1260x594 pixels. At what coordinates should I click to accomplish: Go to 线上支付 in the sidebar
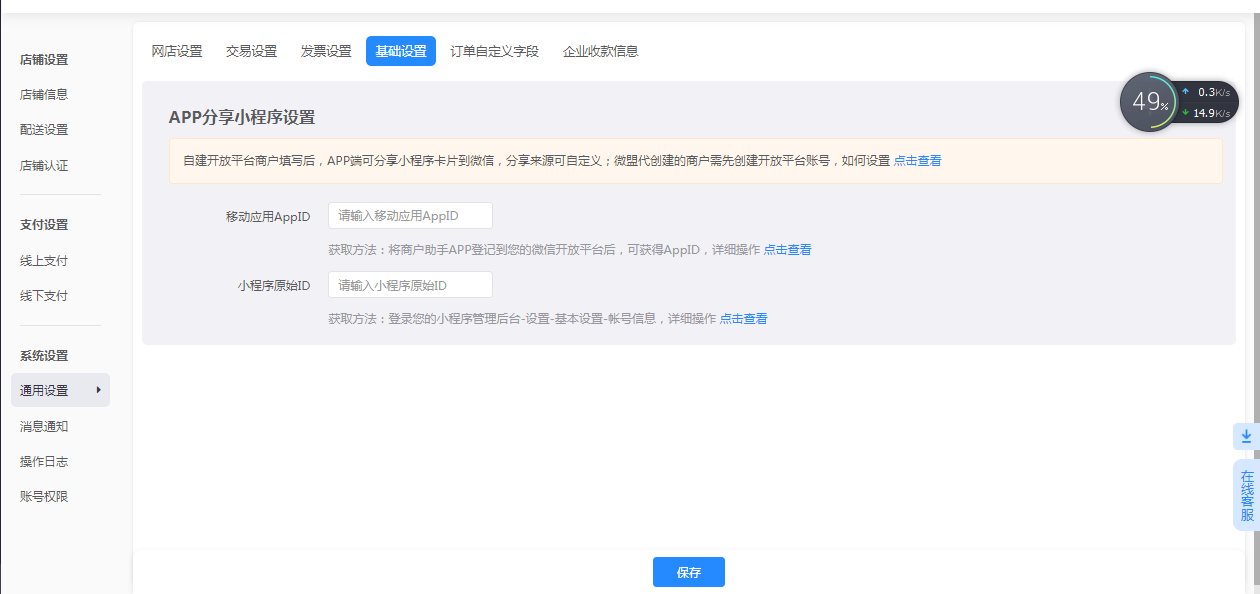[44, 261]
